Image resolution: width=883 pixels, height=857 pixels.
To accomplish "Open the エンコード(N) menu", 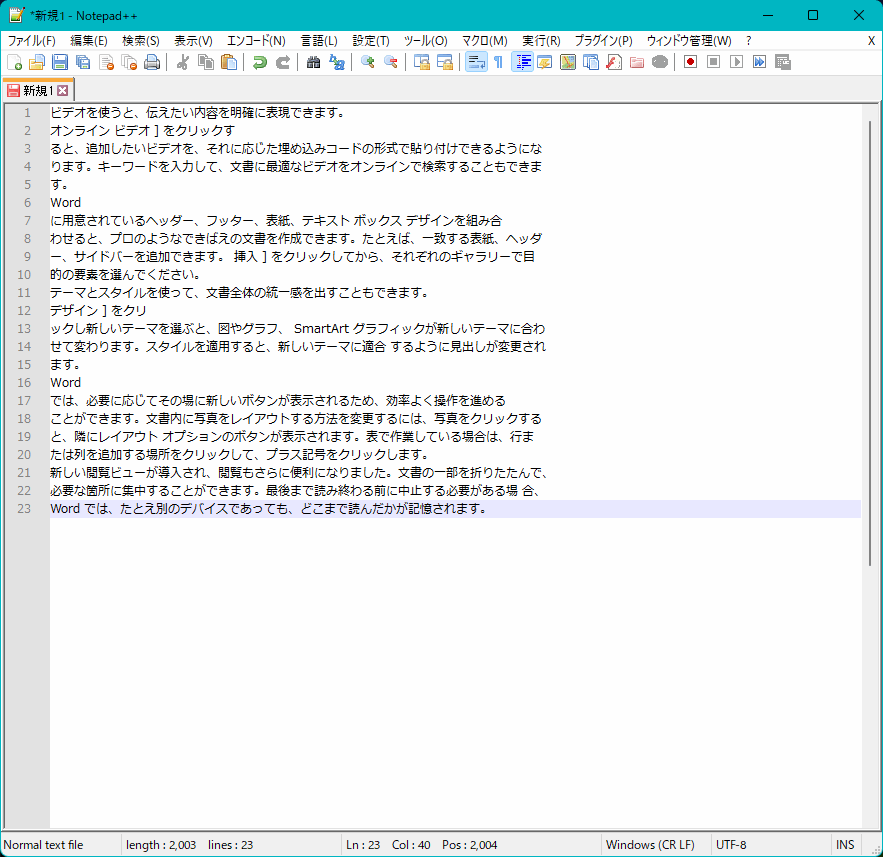I will (x=256, y=41).
